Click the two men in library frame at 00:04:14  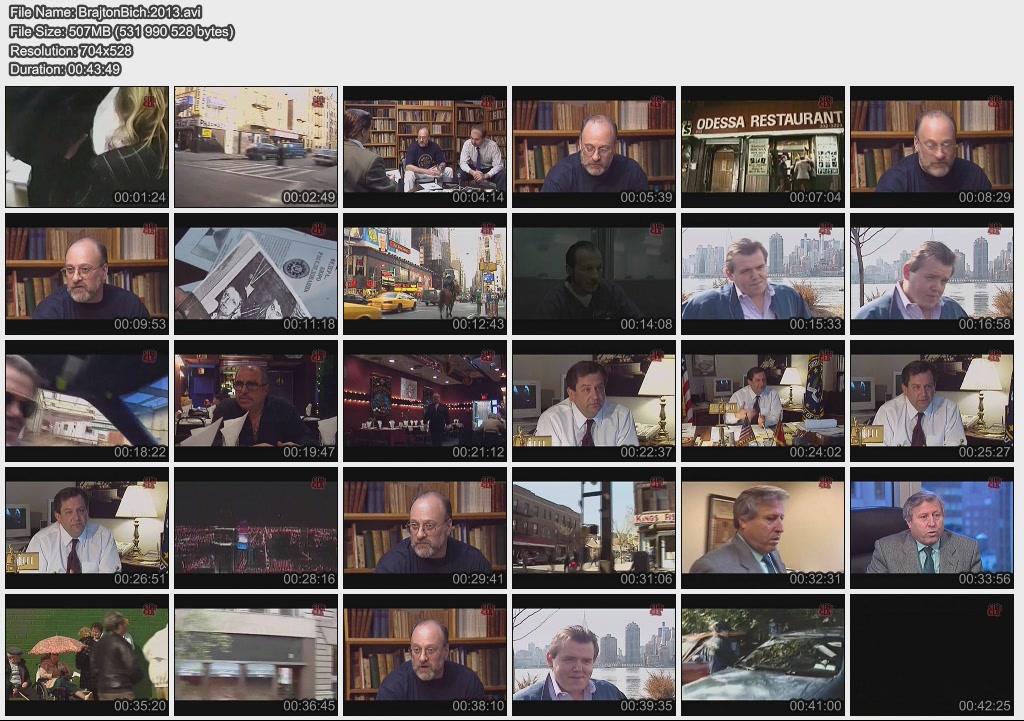pos(425,147)
